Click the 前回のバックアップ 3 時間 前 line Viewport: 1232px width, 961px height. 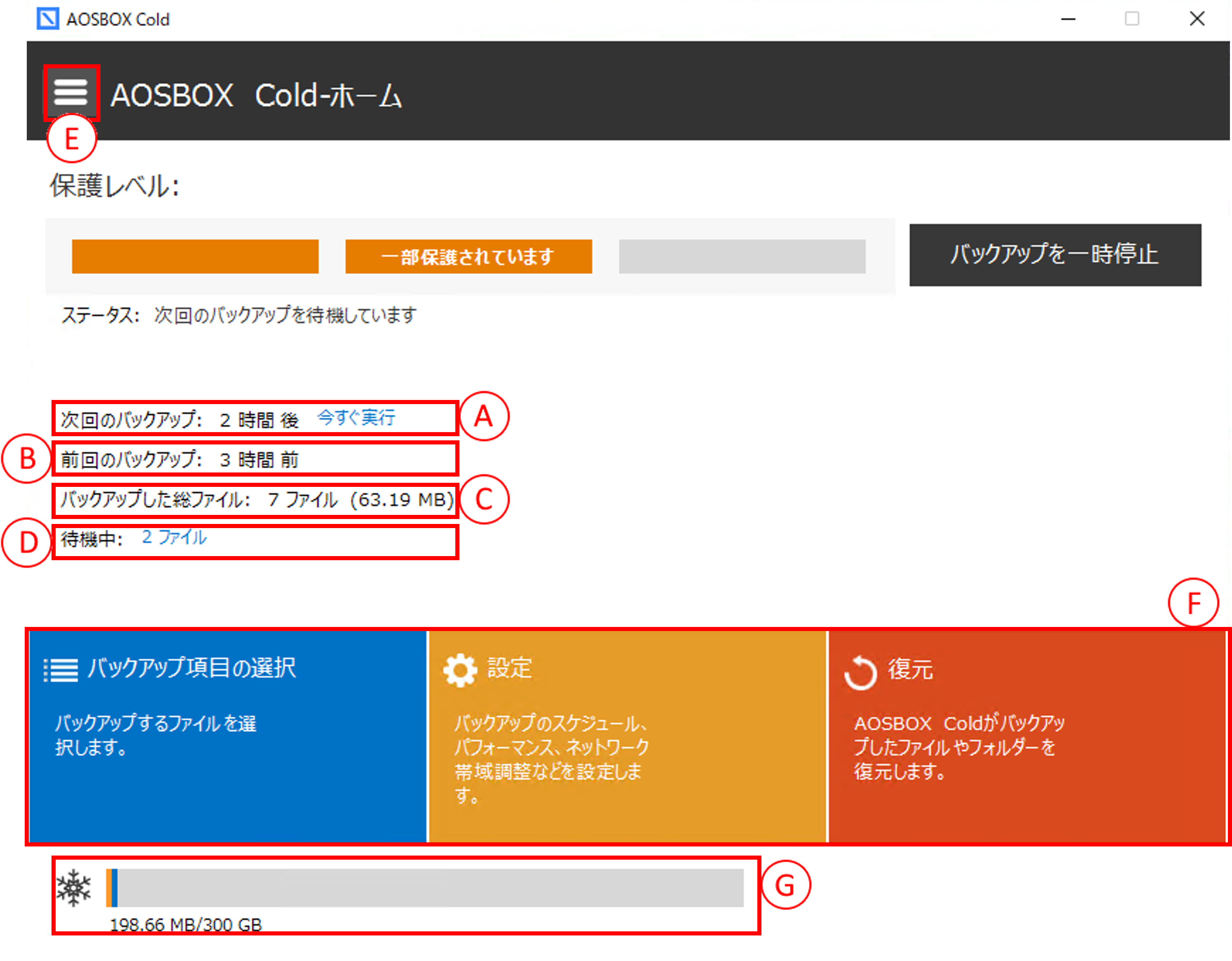coord(180,460)
